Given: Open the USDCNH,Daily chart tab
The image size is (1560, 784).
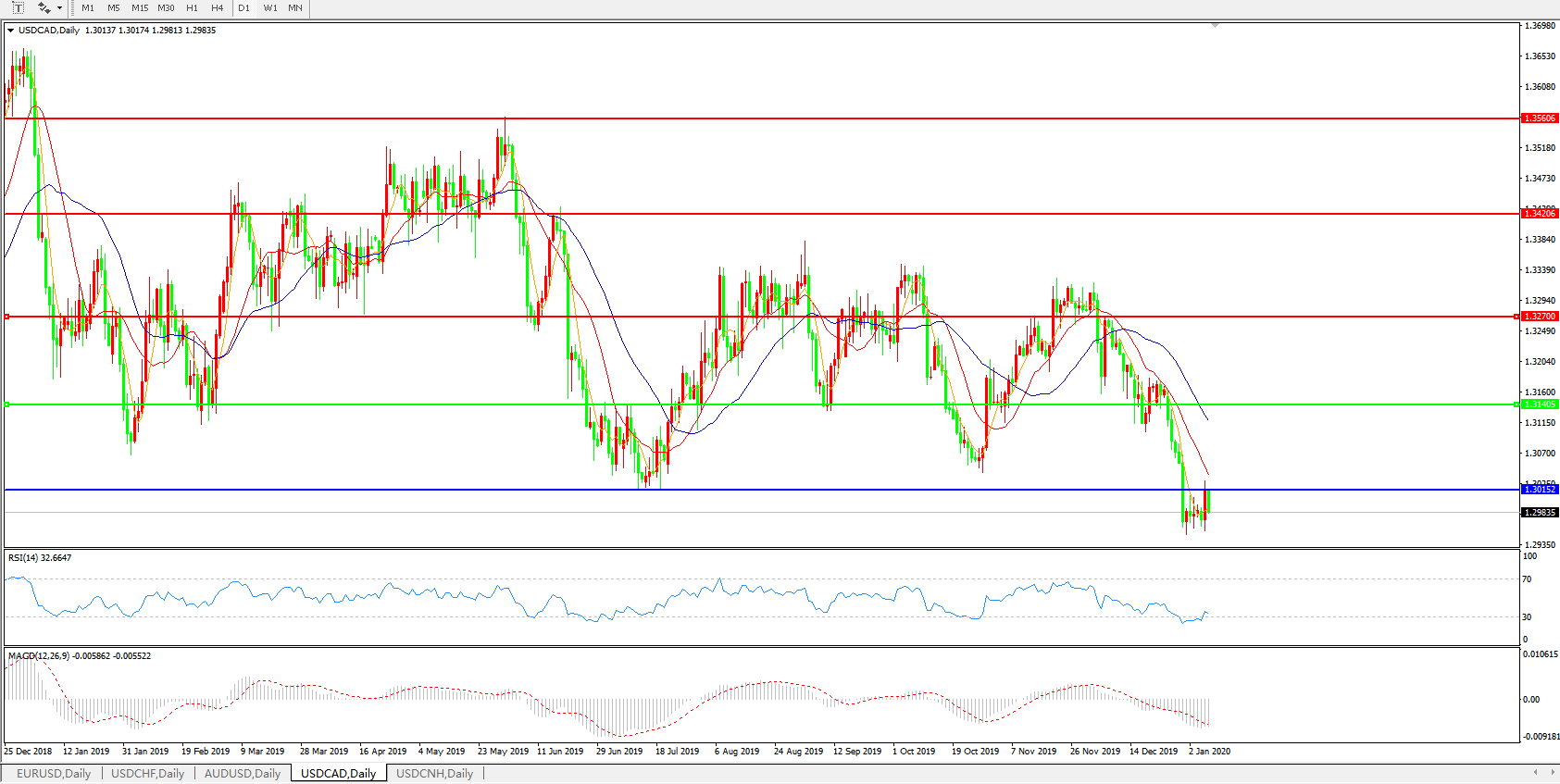Looking at the screenshot, I should [434, 774].
